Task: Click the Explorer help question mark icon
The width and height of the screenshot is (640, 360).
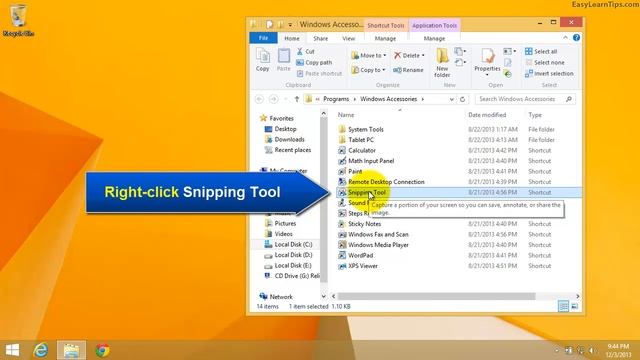Action: (x=576, y=38)
